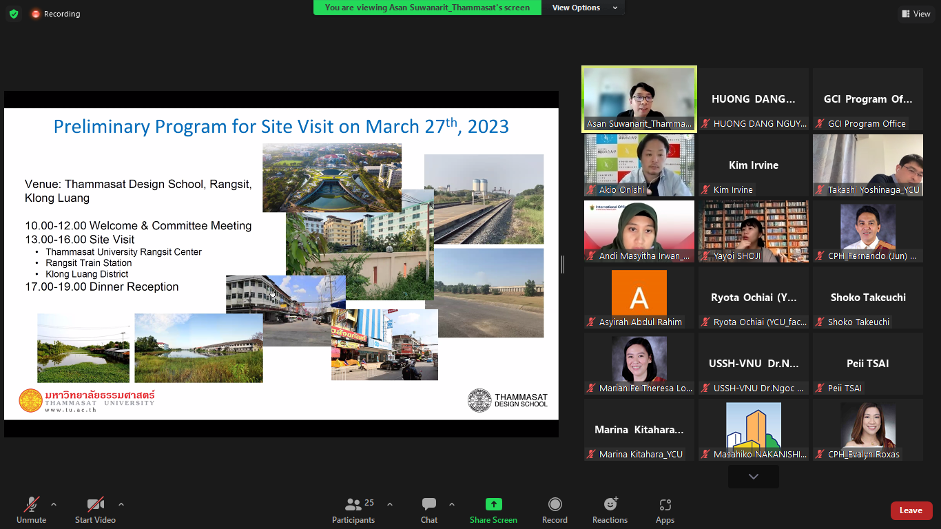Click the Thammasat University logo on slide
The image size is (941, 529).
(x=87, y=401)
